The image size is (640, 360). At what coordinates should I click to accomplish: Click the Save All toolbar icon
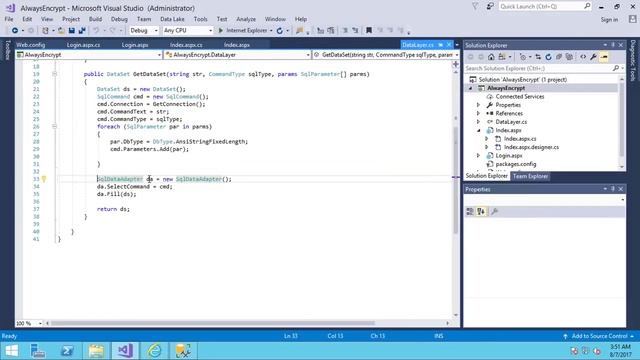[82, 31]
